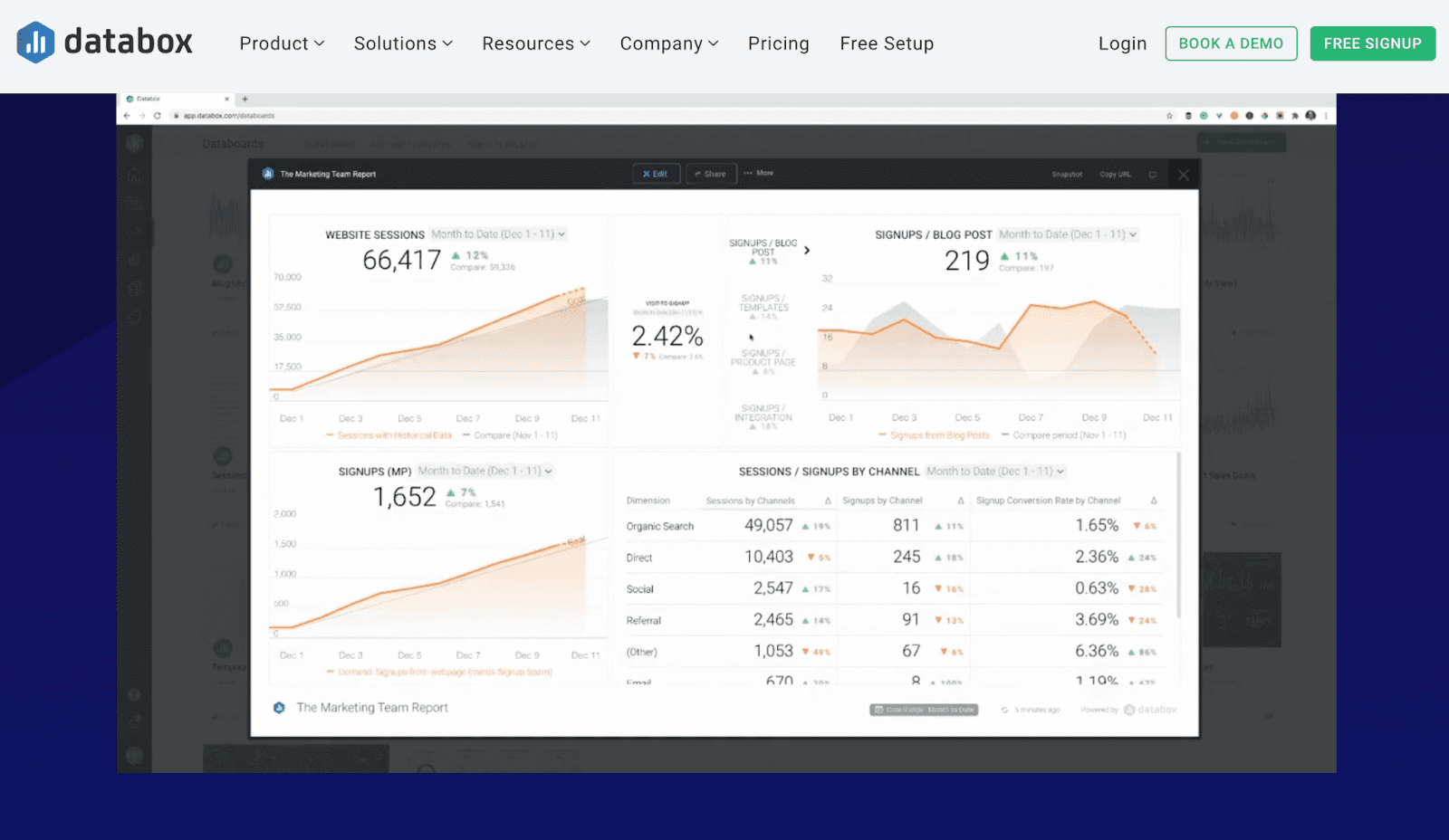The image size is (1449, 840).
Task: Click the Login link
Action: (1122, 43)
